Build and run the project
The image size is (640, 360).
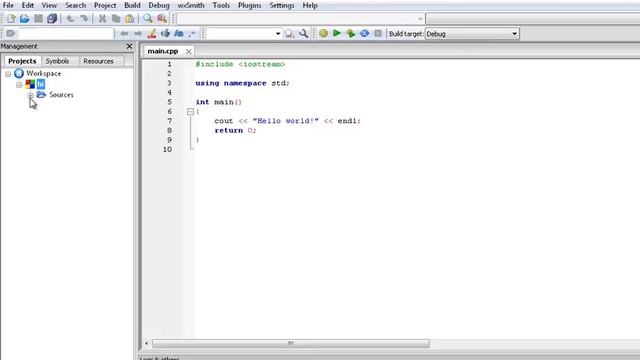click(x=351, y=33)
